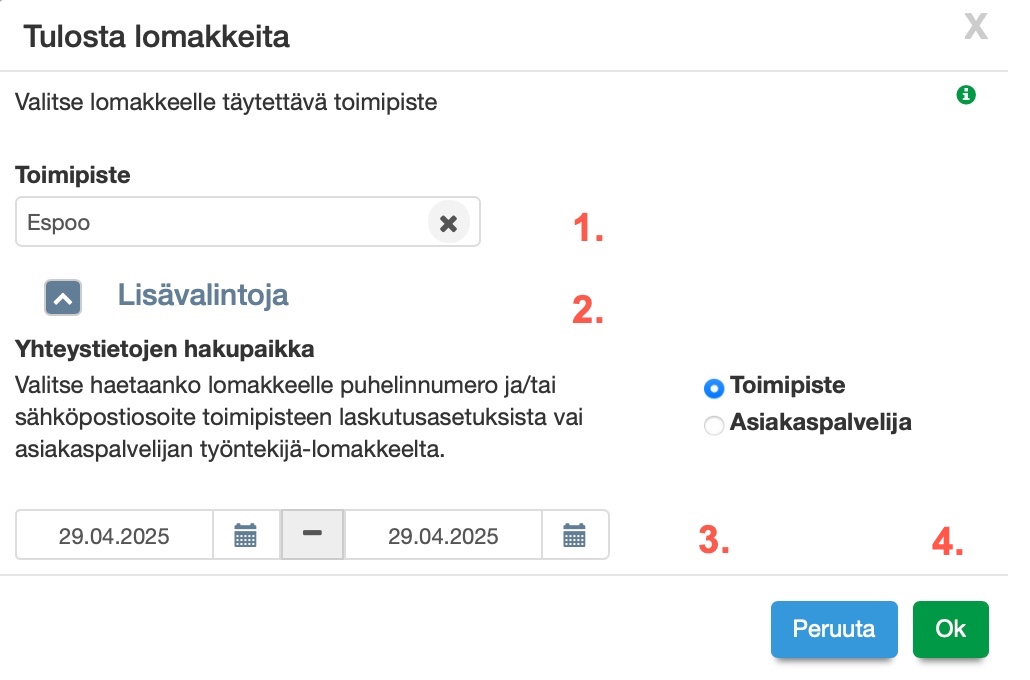Click the Lisävalintoja heading text
This screenshot has height=680, width=1030.
203,295
